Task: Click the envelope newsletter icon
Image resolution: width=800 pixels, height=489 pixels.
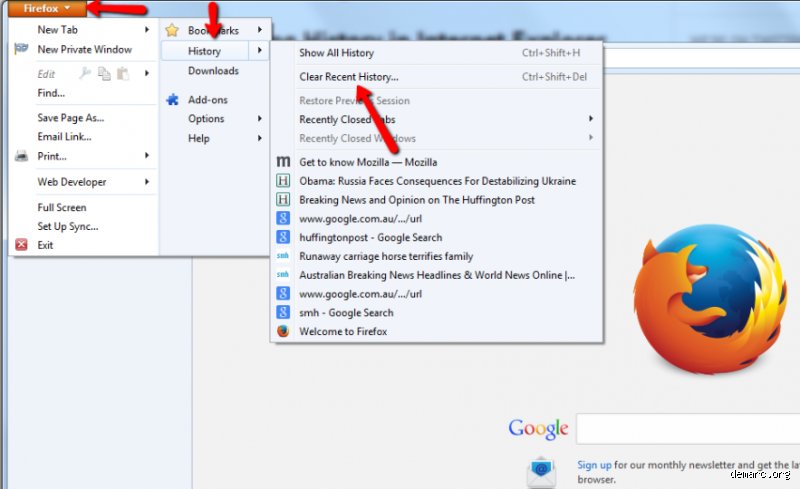Action: (x=541, y=471)
